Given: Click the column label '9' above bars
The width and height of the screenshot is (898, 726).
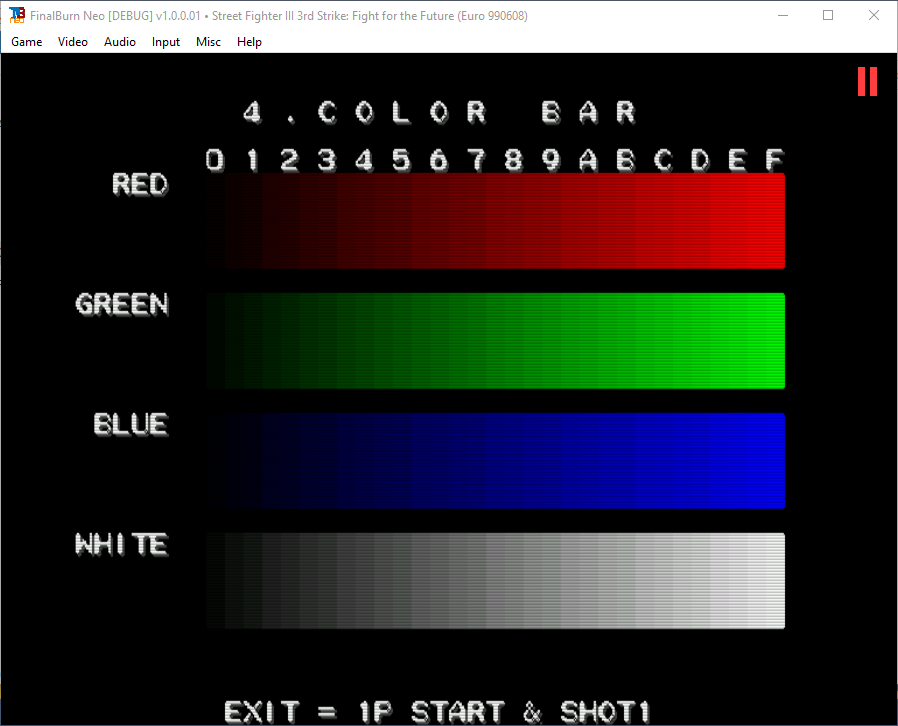Looking at the screenshot, I should point(551,160).
